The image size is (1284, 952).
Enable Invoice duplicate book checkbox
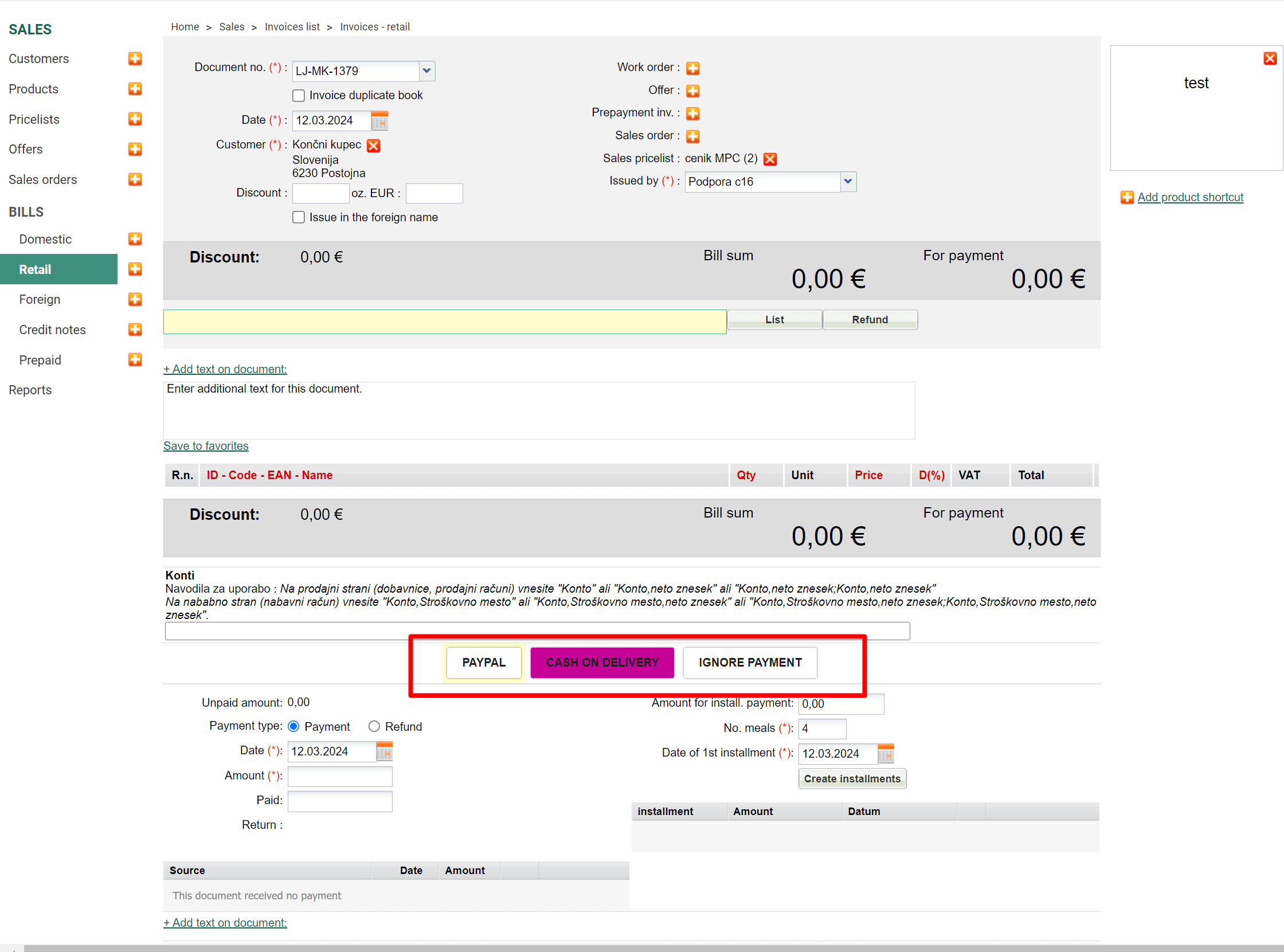[299, 96]
